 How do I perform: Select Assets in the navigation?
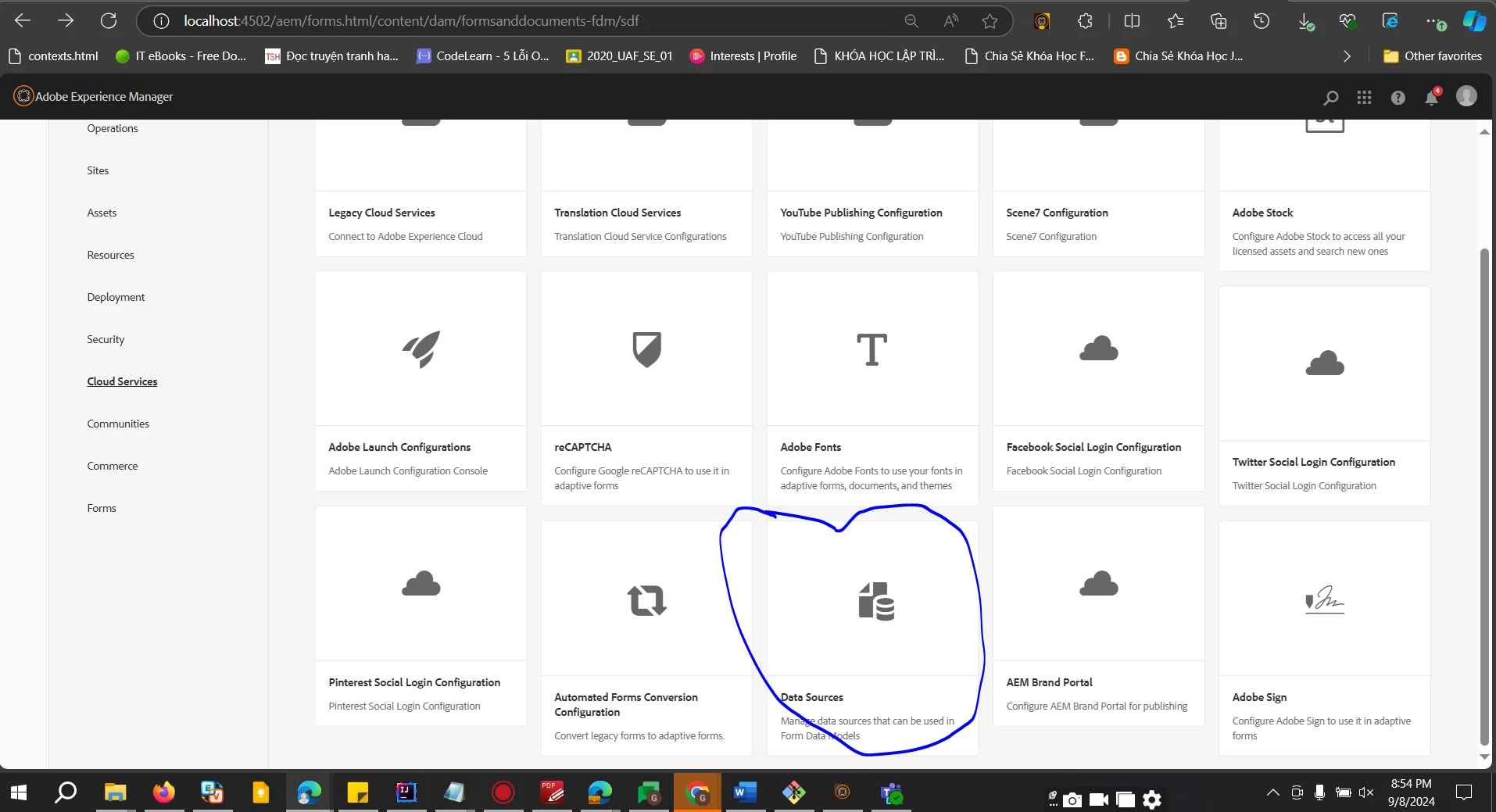tap(102, 213)
